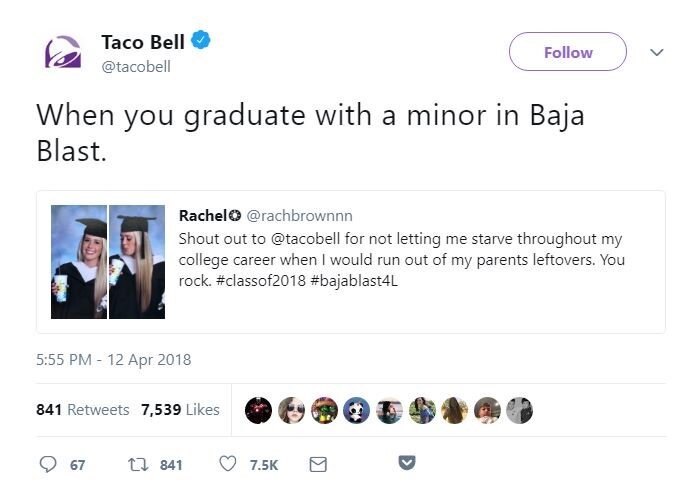The image size is (700, 498).
Task: Open Rachel's graduation photo thumbnail
Action: 108,262
